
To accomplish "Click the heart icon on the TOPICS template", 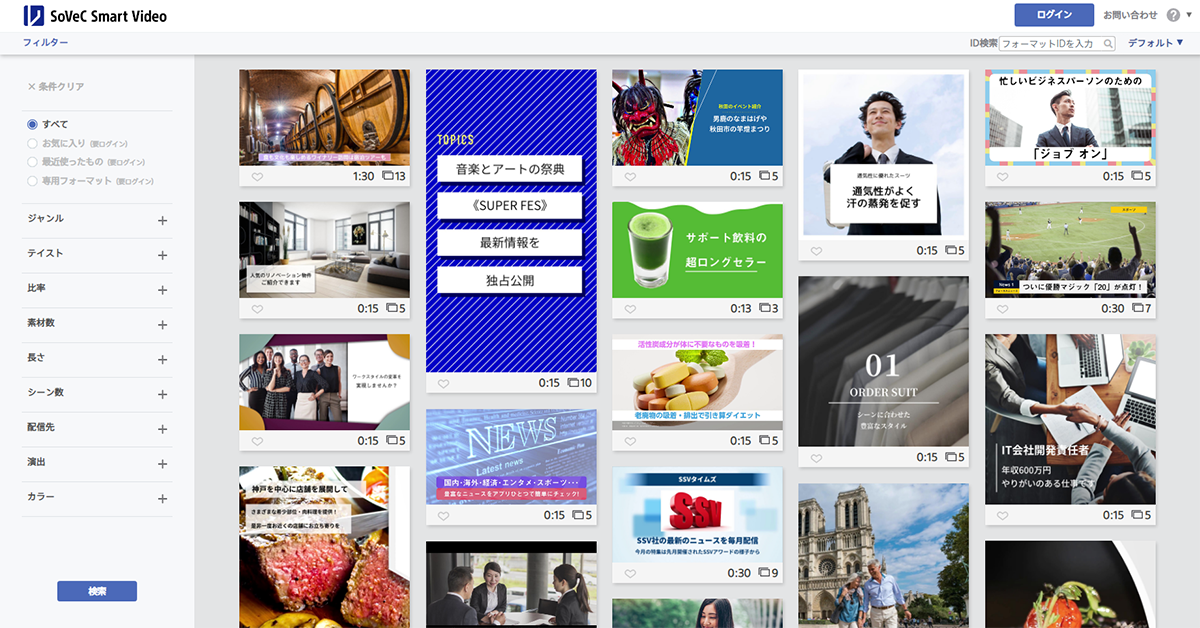I will [442, 381].
